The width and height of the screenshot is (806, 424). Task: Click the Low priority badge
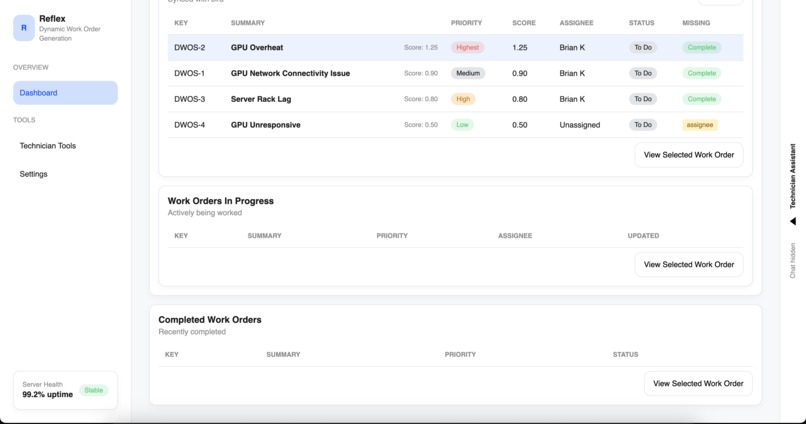pyautogui.click(x=462, y=125)
